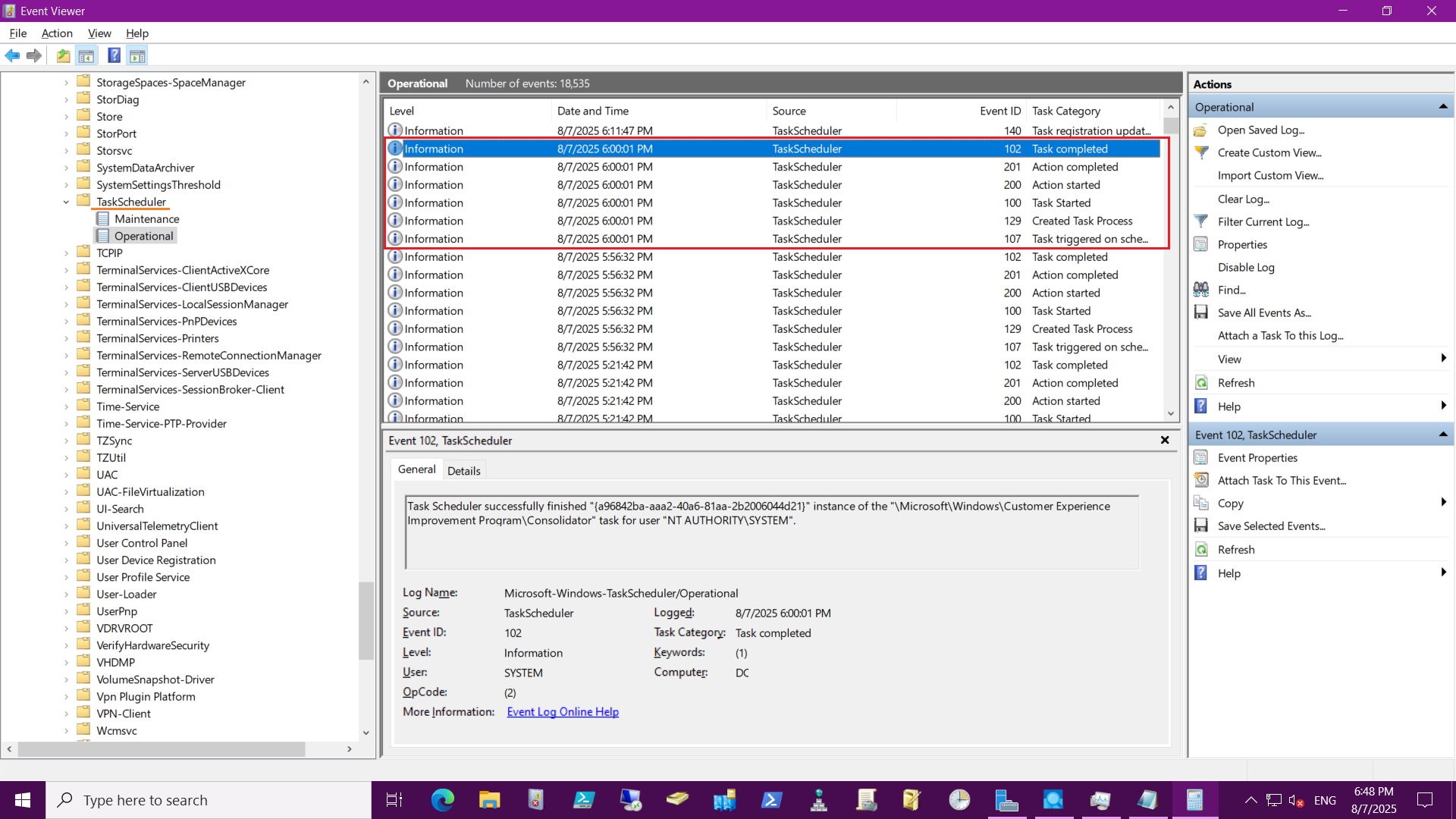Switch to the Details tab

tap(463, 471)
